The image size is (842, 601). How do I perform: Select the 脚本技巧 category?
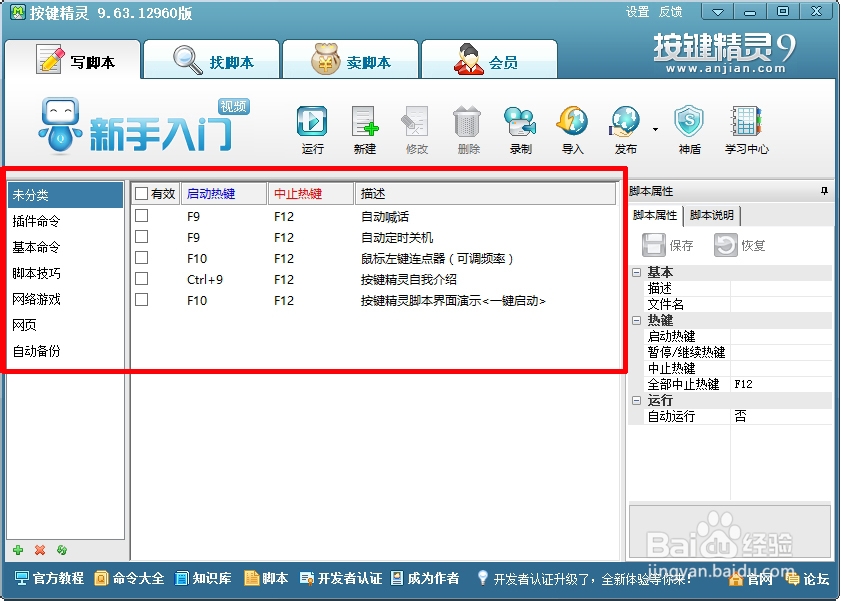click(66, 273)
